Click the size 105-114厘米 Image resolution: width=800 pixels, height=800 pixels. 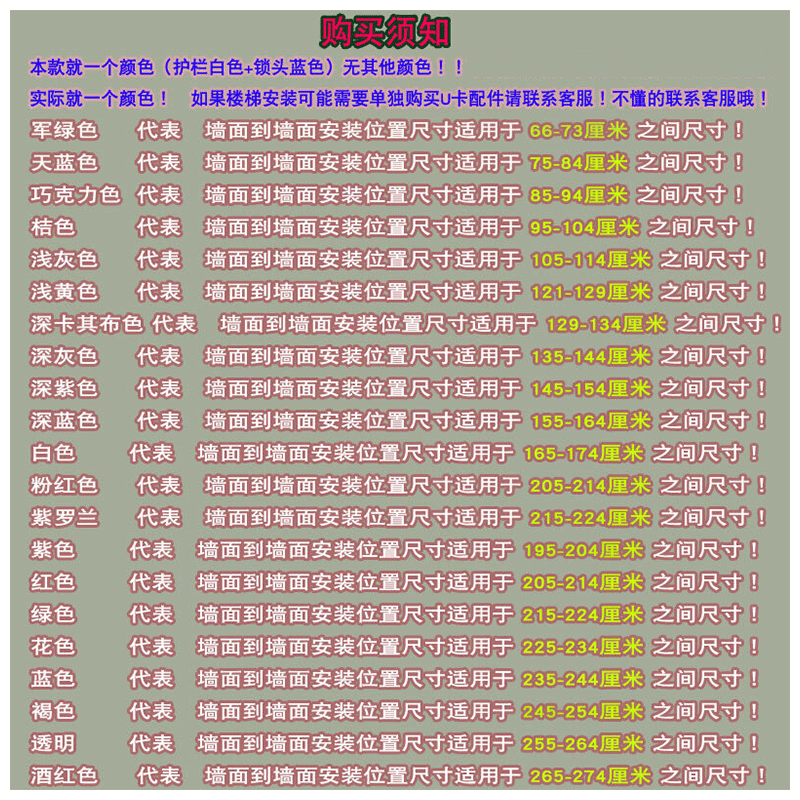point(591,260)
